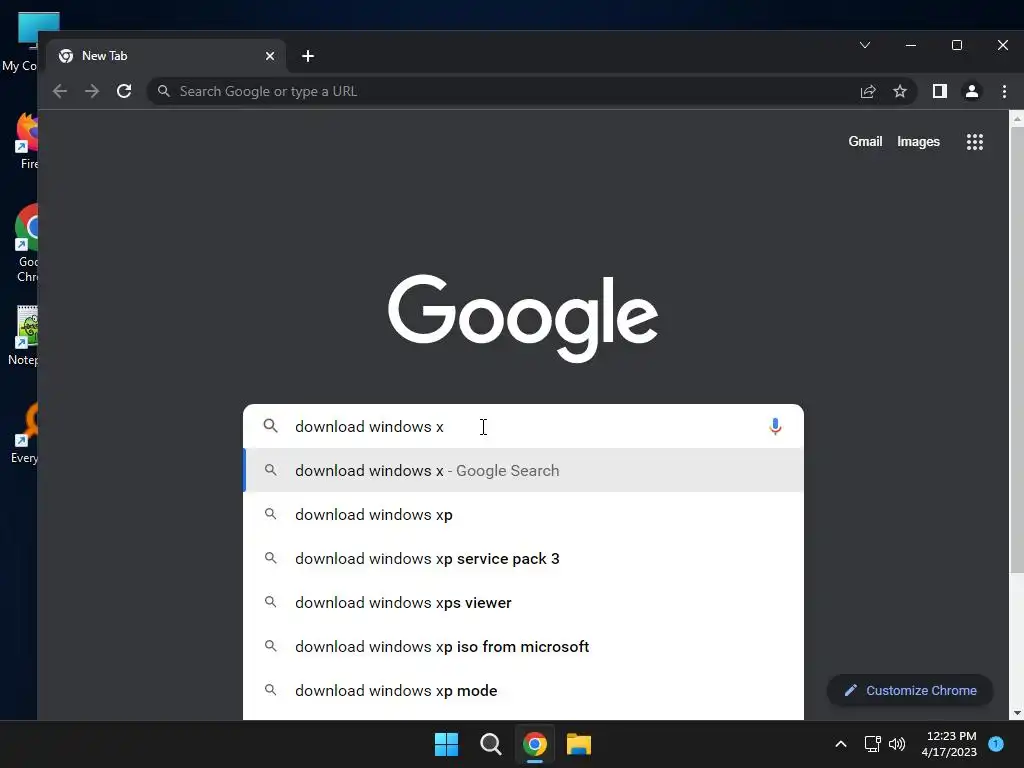The height and width of the screenshot is (768, 1024).
Task: Open the Gmail link
Action: click(x=865, y=142)
